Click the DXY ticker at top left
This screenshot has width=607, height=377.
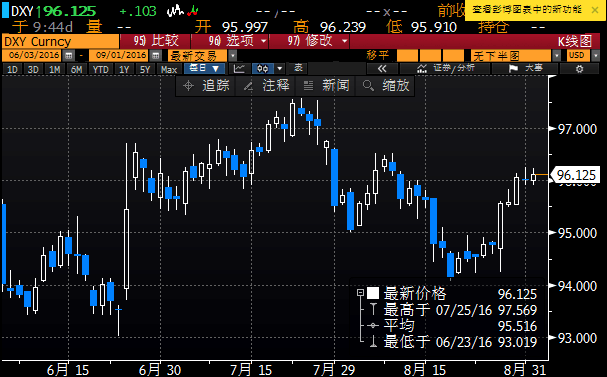coord(22,11)
